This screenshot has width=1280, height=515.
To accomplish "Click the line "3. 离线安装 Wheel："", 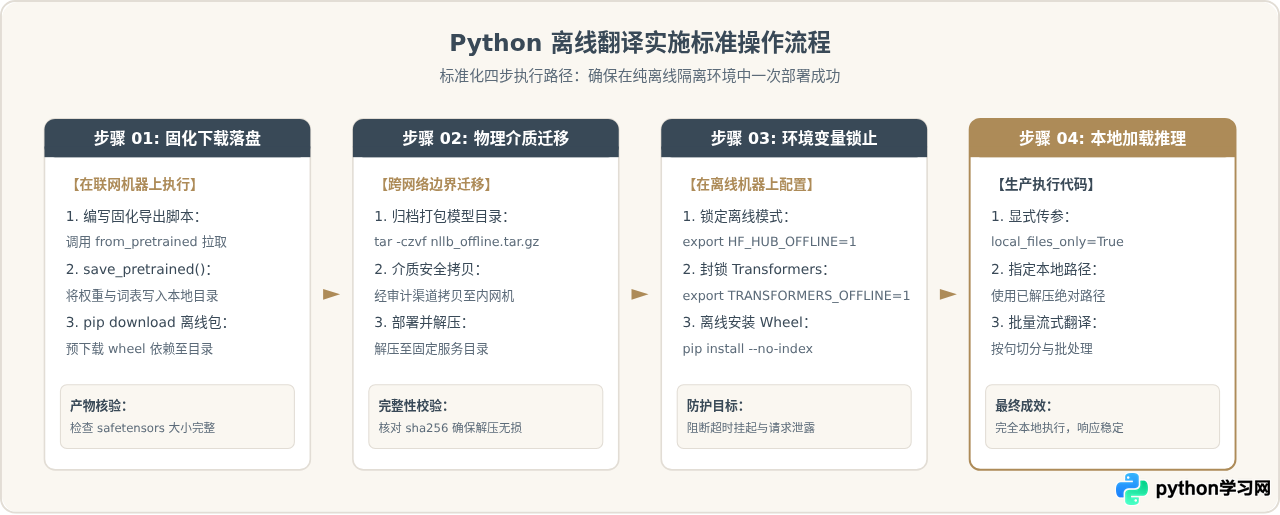I will [x=746, y=323].
